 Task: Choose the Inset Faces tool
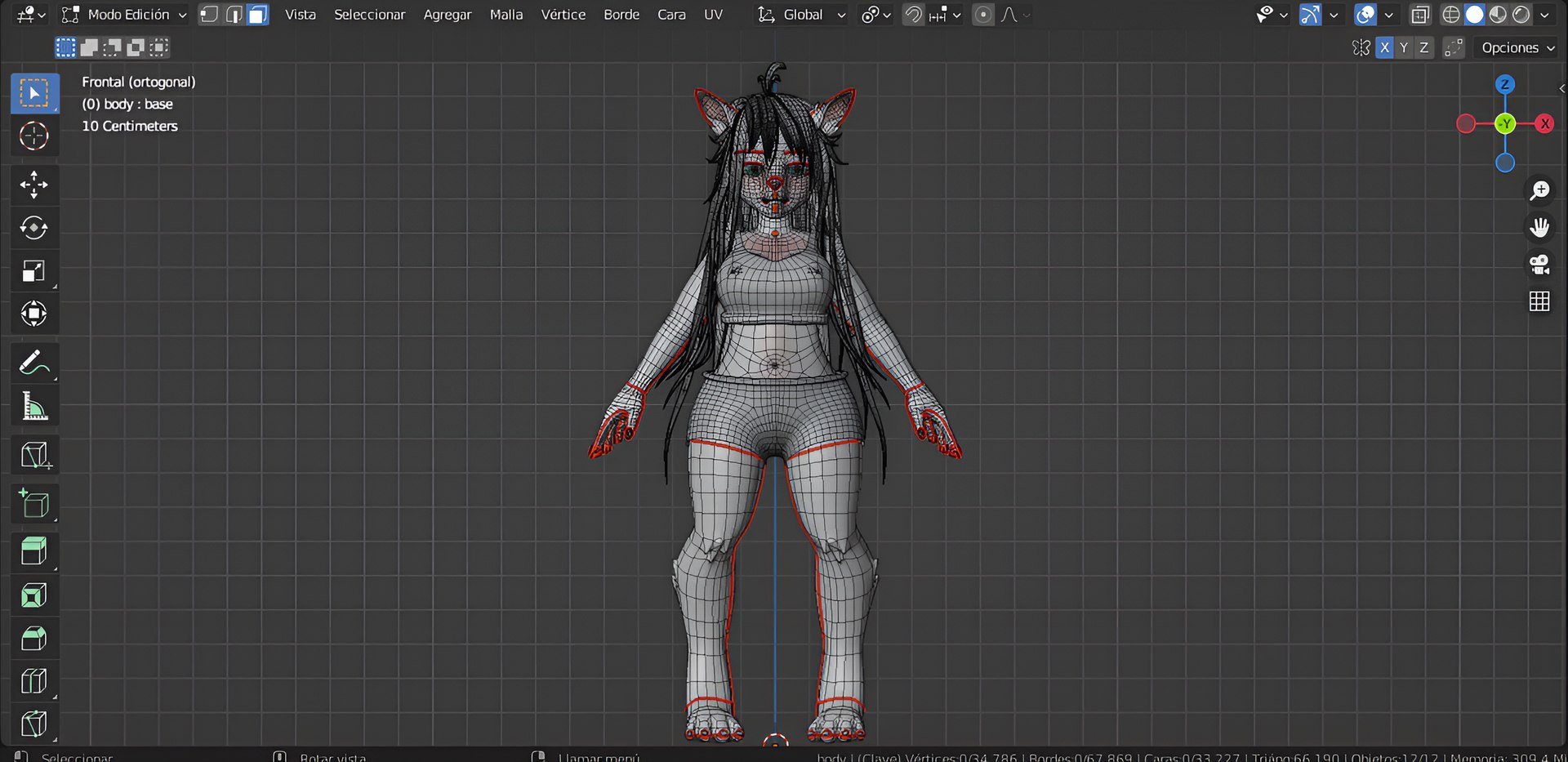[34, 595]
